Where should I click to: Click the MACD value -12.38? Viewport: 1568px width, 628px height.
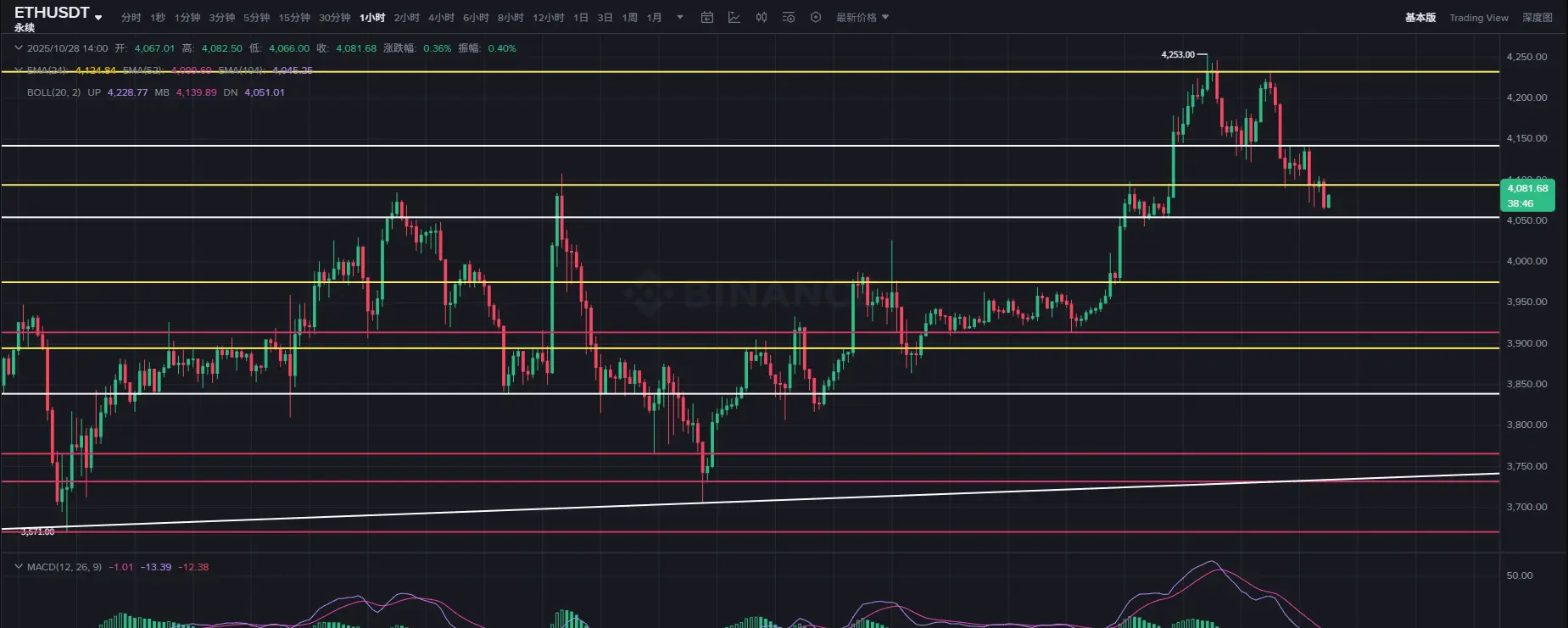193,567
